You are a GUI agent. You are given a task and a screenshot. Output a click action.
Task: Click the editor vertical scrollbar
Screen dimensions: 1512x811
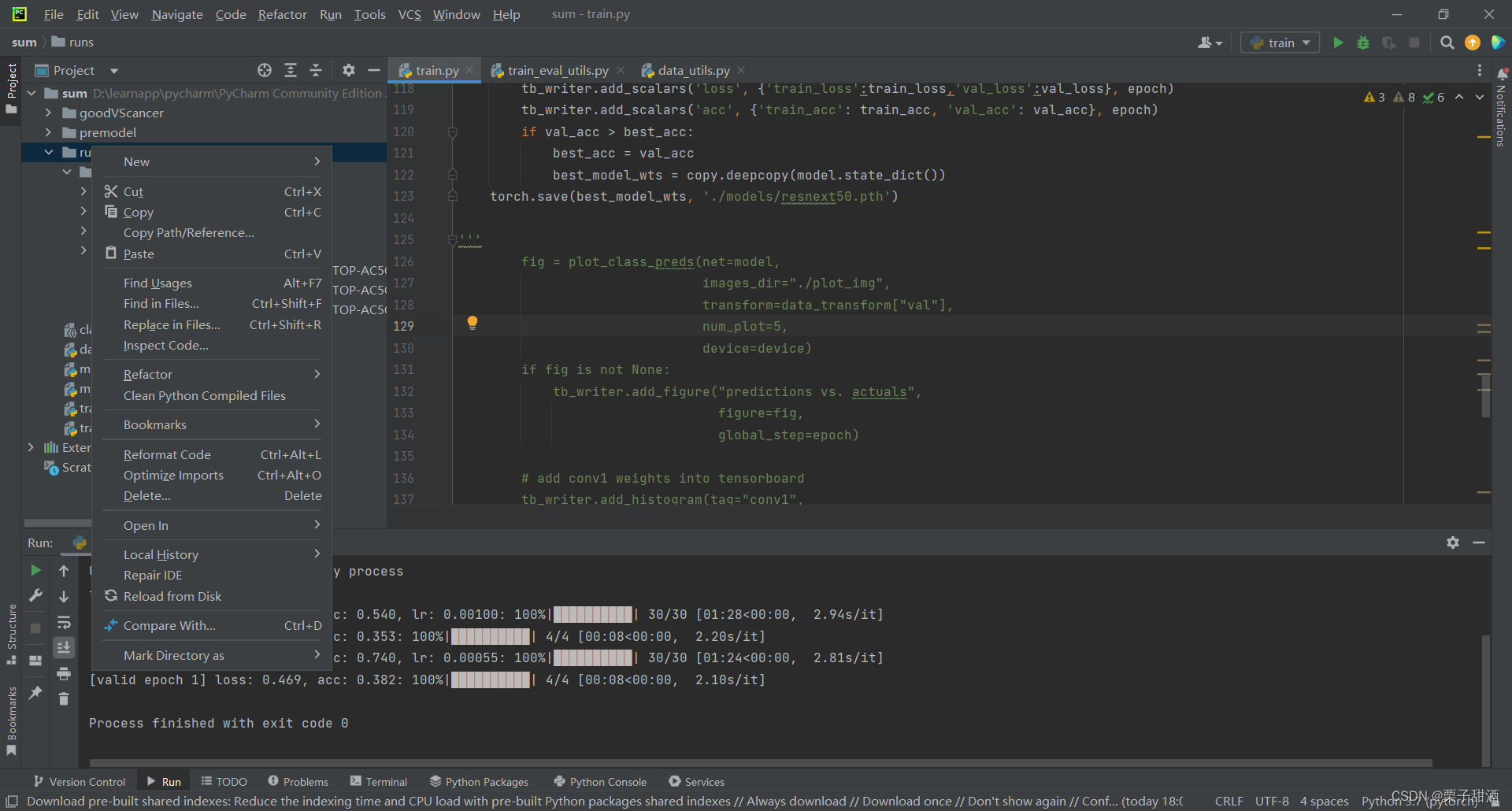[1485, 394]
